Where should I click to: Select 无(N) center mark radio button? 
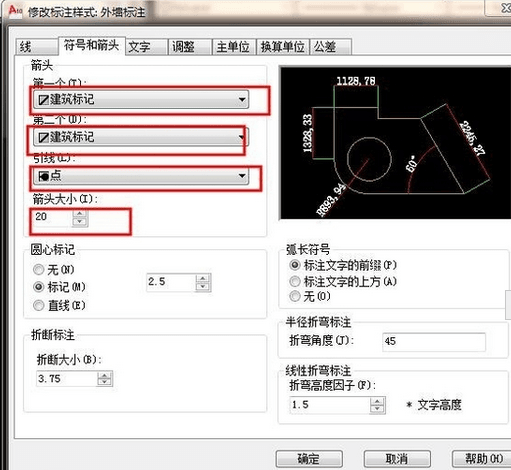tap(39, 269)
